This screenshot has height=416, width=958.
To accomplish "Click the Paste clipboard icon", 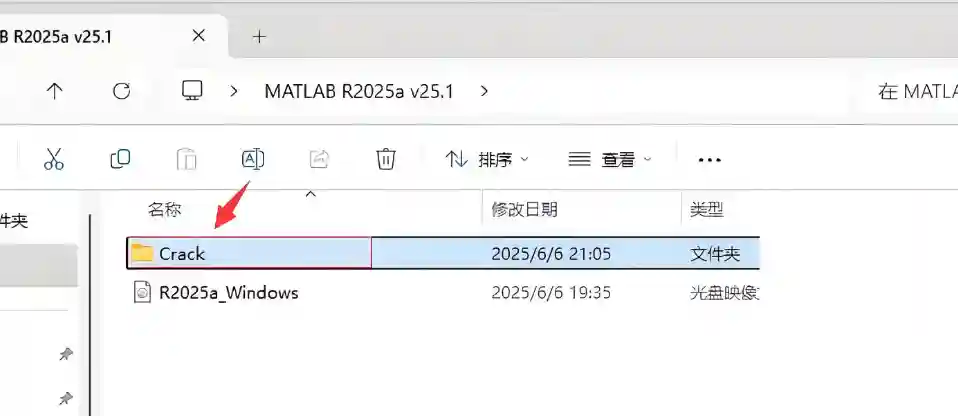I will click(x=186, y=159).
